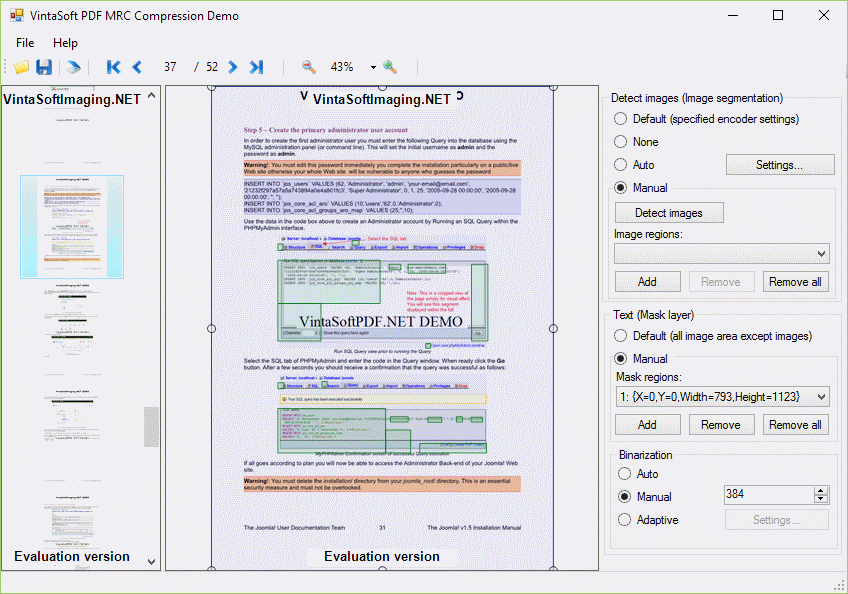This screenshot has height=594, width=848.
Task: Go to the next page
Action: click(x=233, y=67)
